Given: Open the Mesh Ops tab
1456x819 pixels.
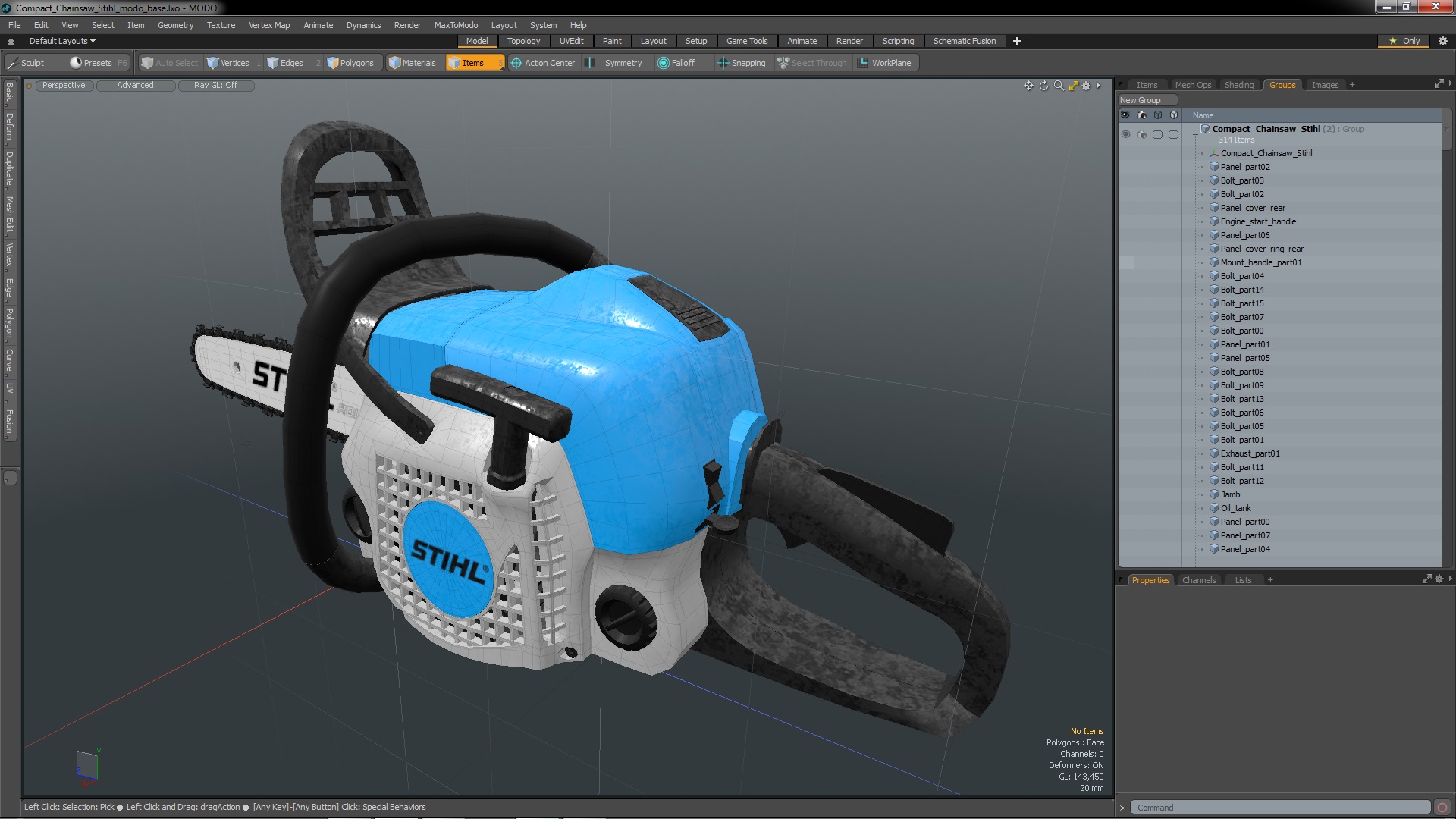Looking at the screenshot, I should 1192,85.
